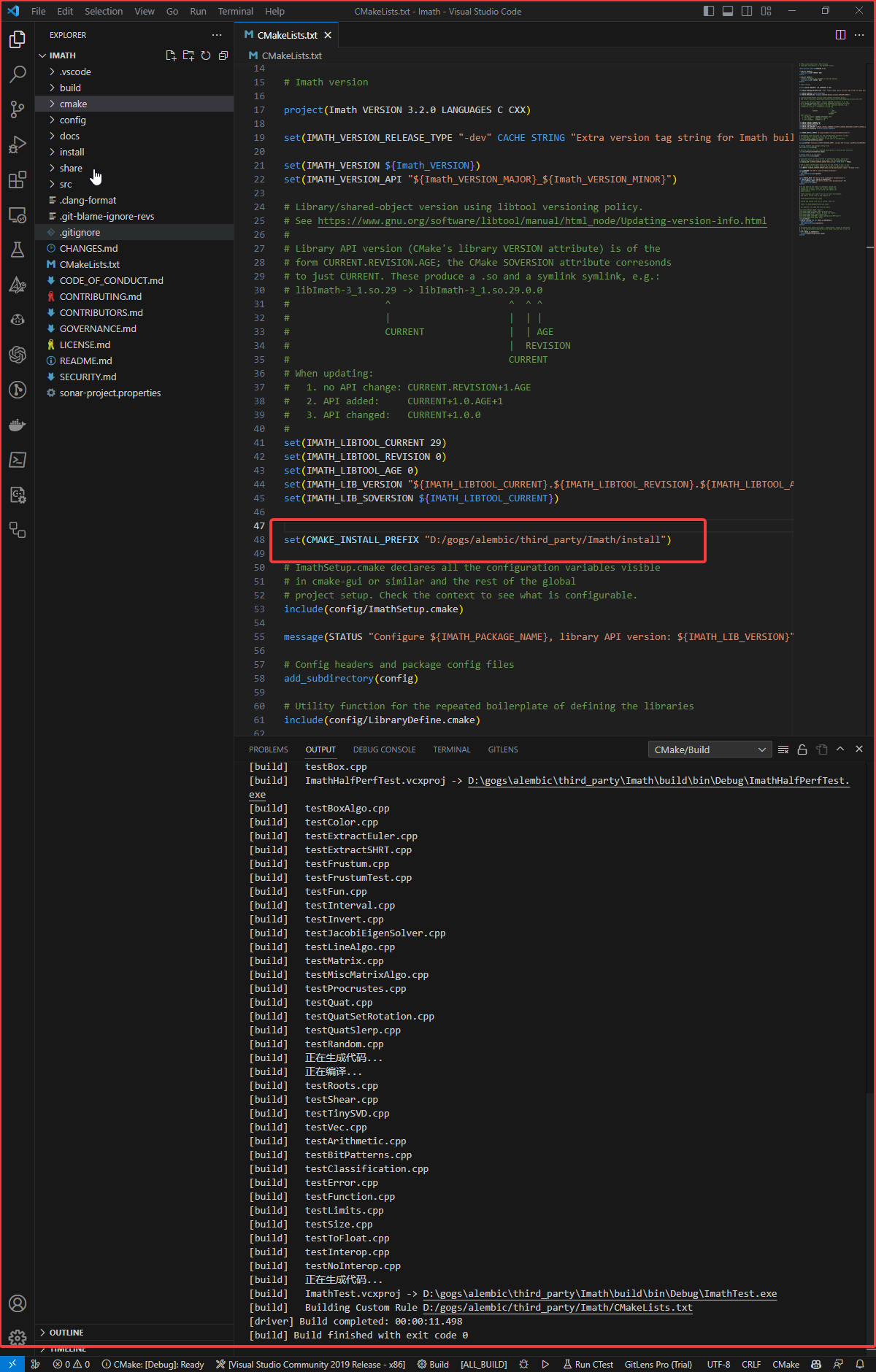This screenshot has height=1372, width=876.
Task: Expand the cmake folder
Action: tap(136, 104)
